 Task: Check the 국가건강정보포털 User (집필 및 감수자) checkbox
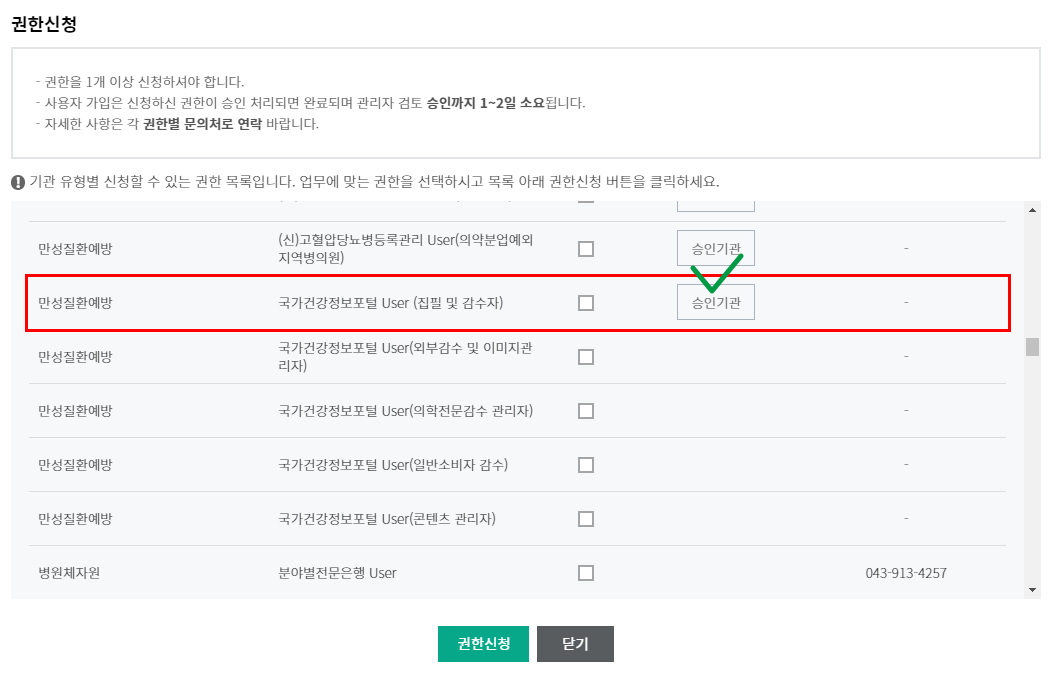[x=586, y=303]
